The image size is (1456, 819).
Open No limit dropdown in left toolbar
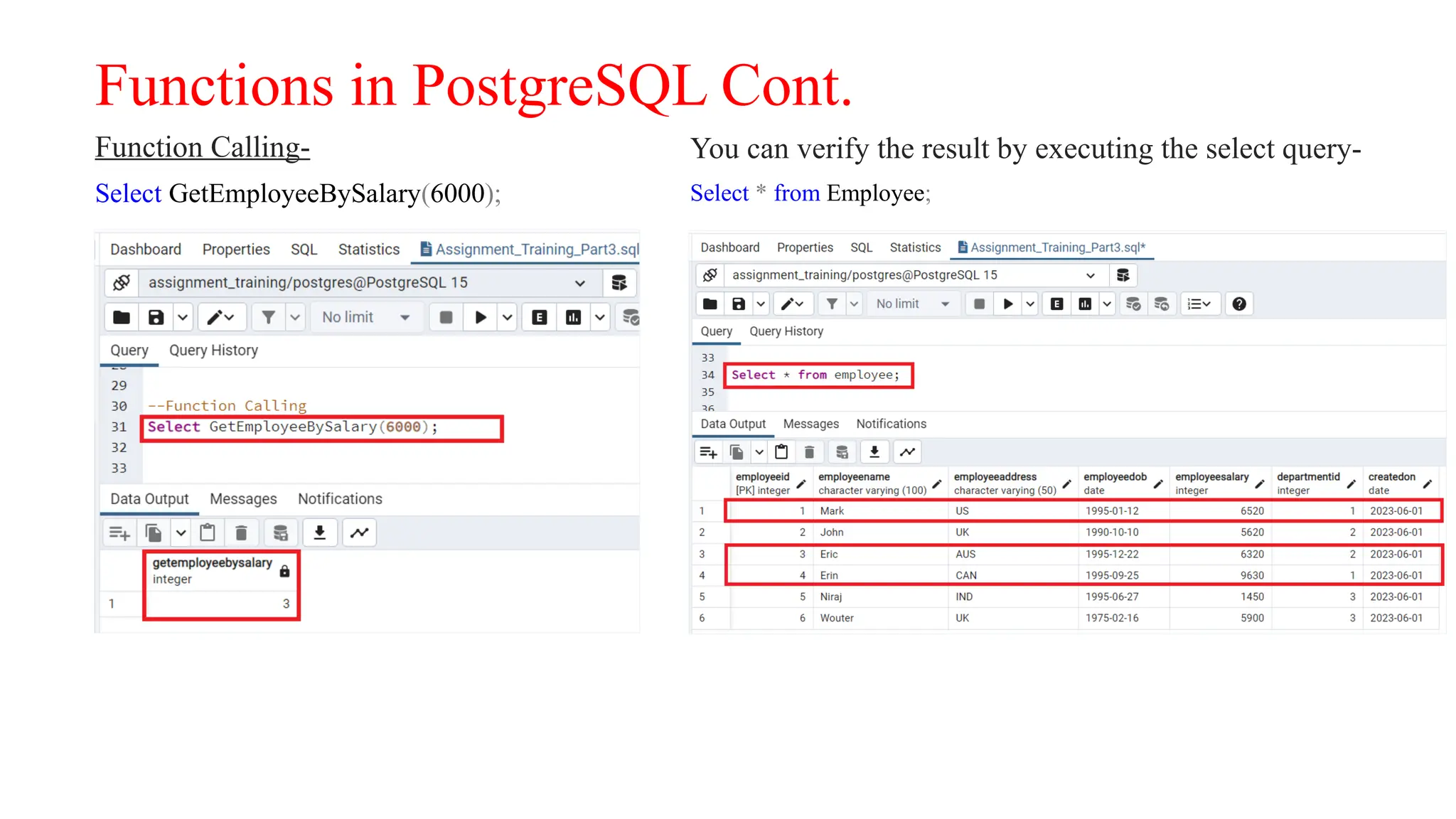pos(366,317)
